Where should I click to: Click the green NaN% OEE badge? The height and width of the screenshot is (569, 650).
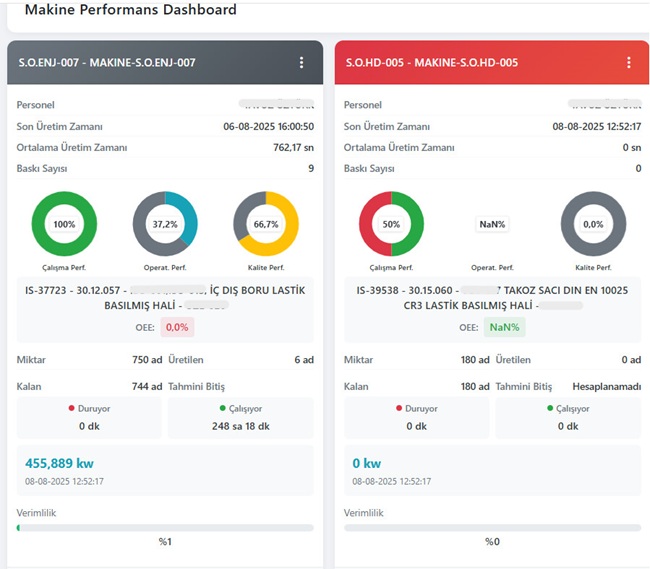click(504, 327)
